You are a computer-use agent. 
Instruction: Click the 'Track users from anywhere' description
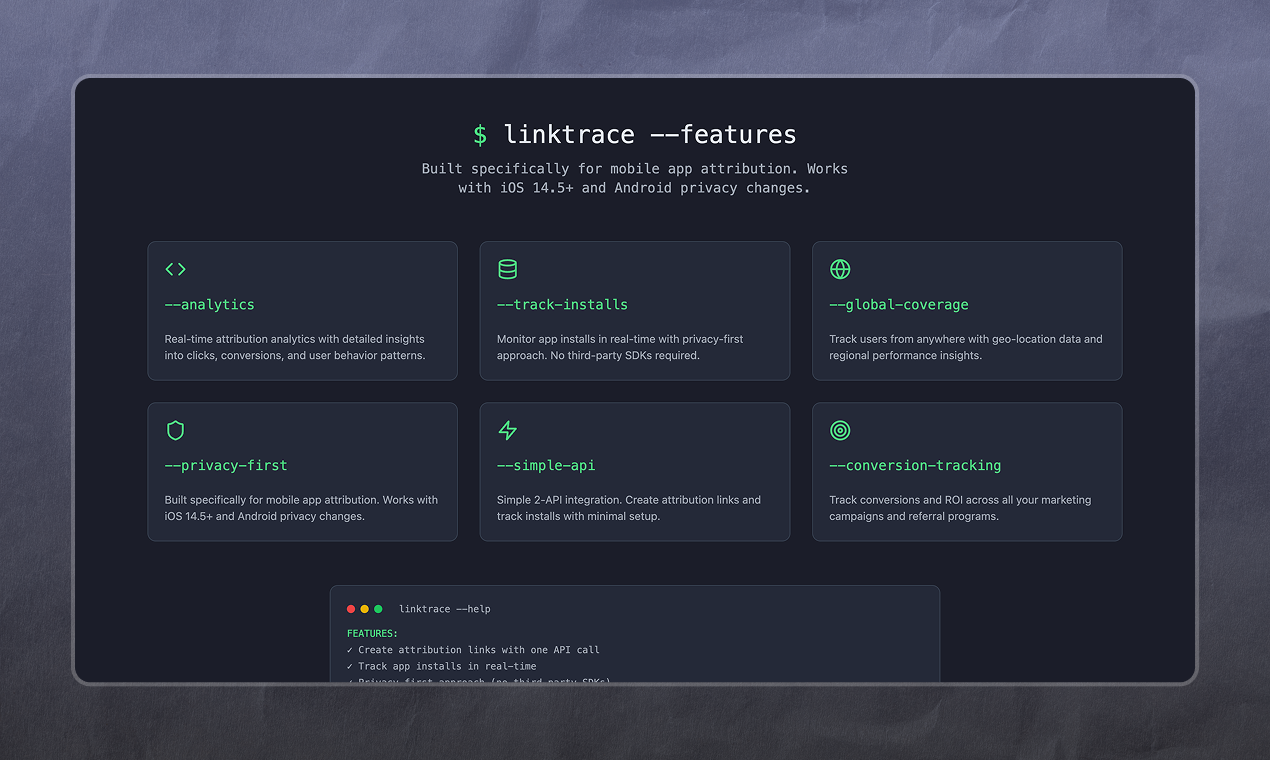pyautogui.click(x=966, y=347)
